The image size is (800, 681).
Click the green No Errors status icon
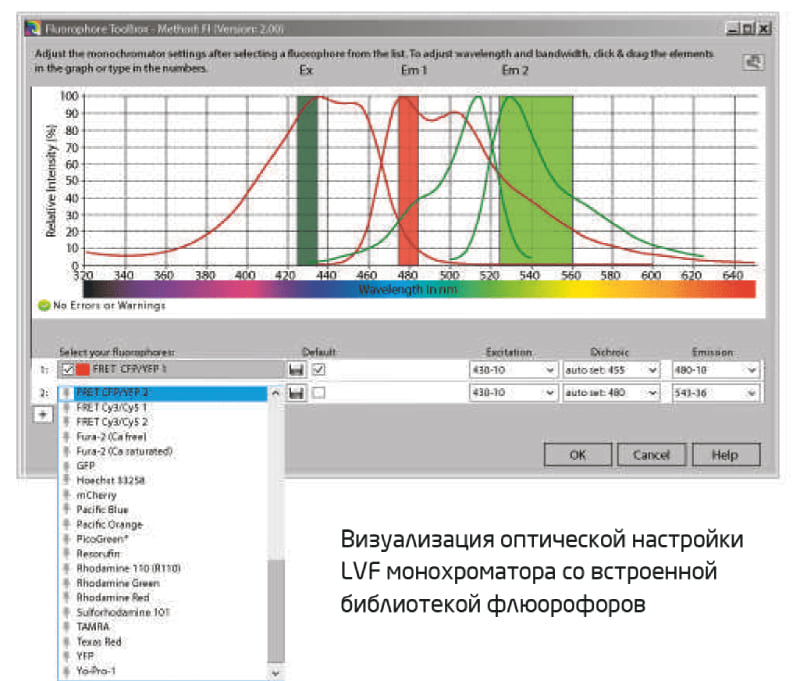click(x=44, y=305)
